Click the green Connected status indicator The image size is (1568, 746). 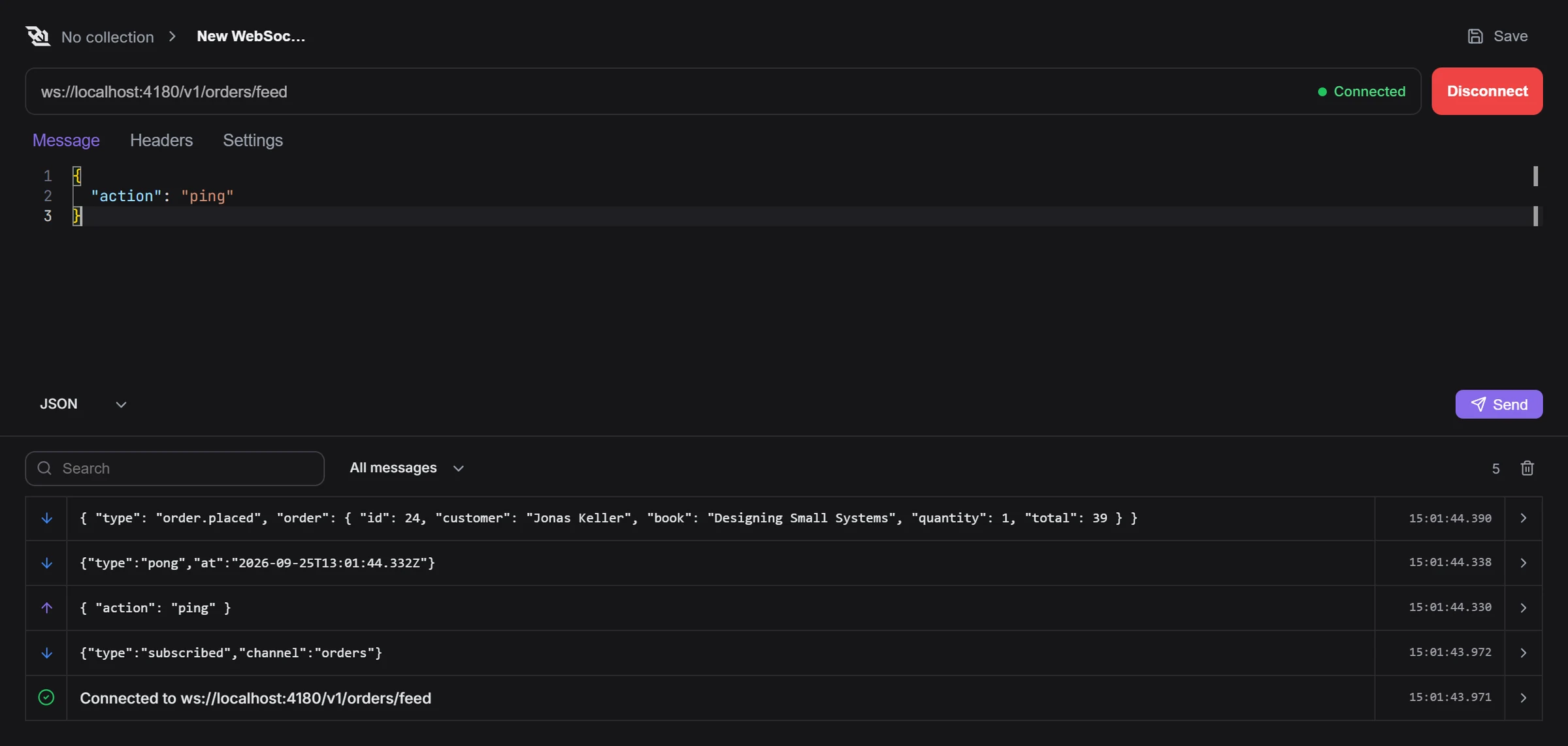(1362, 91)
